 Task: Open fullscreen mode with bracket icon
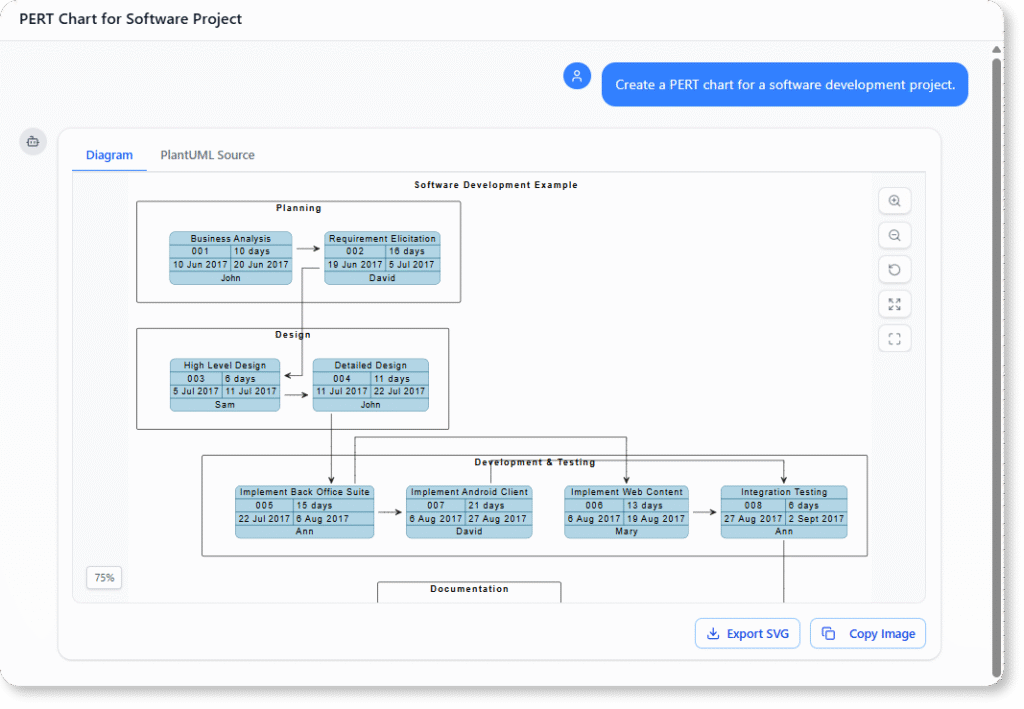coord(894,339)
